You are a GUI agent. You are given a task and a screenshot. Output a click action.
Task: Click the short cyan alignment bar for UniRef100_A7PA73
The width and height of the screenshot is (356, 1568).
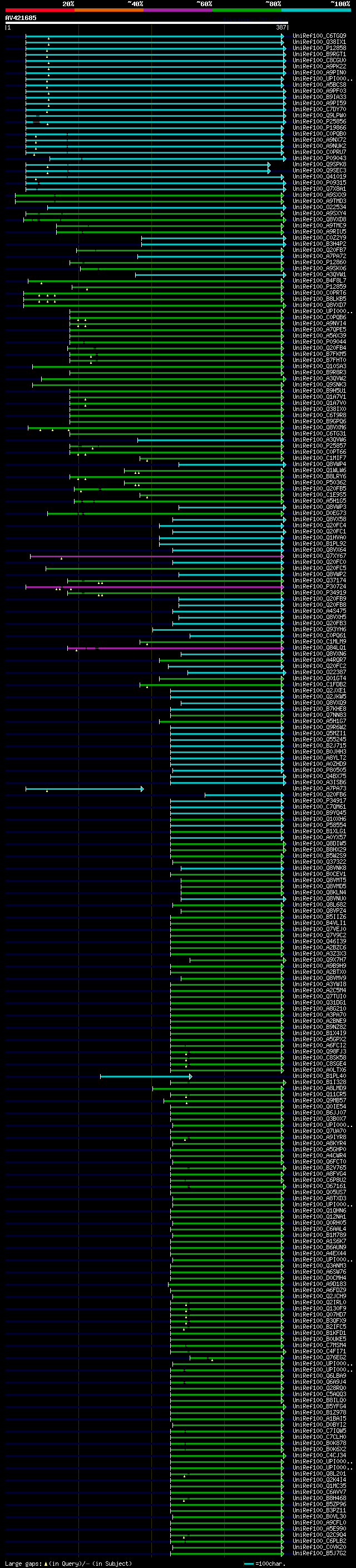click(x=85, y=788)
